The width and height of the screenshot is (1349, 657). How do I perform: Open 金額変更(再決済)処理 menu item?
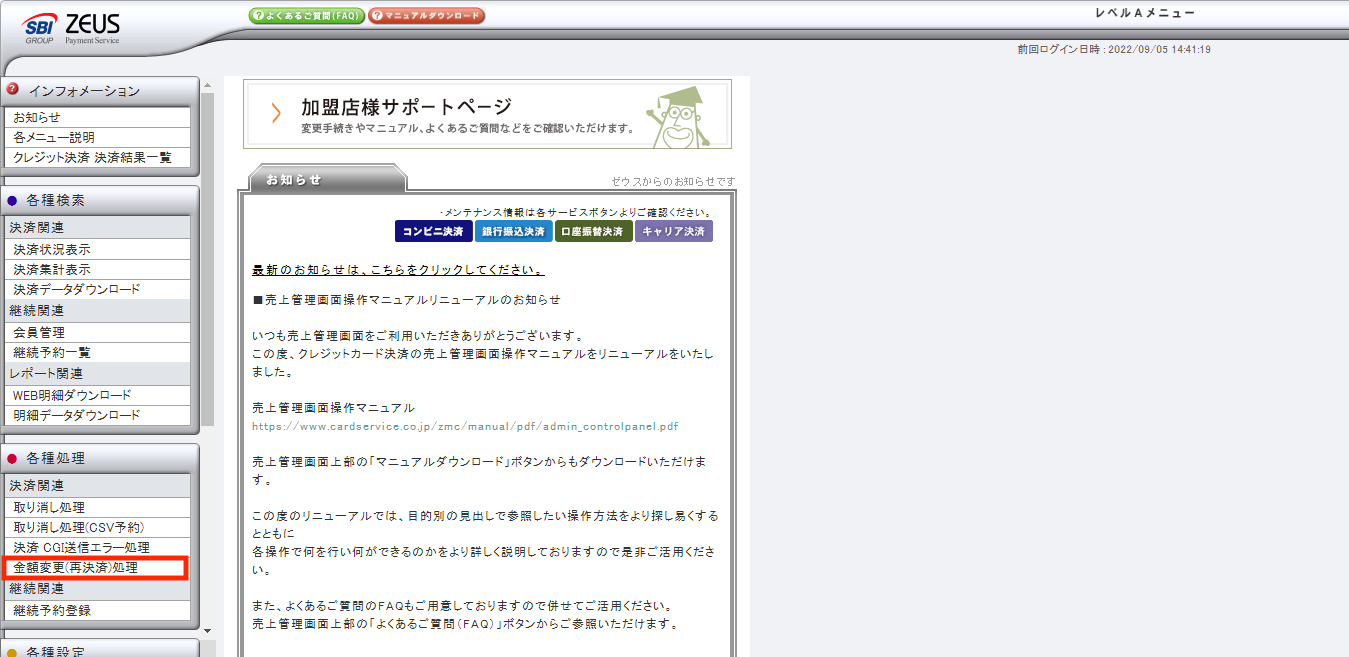tap(96, 568)
